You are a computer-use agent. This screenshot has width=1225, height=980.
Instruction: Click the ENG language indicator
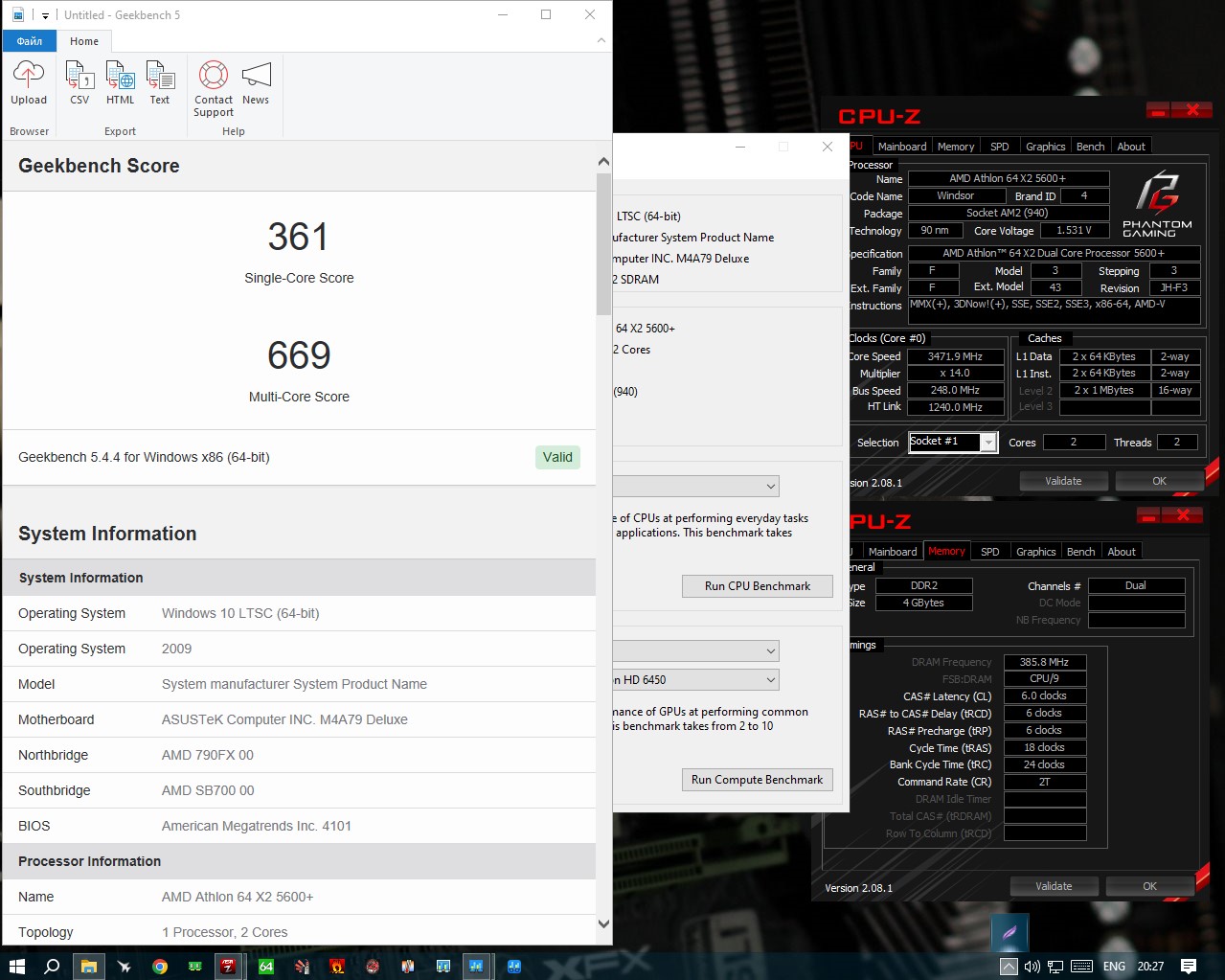1114,966
